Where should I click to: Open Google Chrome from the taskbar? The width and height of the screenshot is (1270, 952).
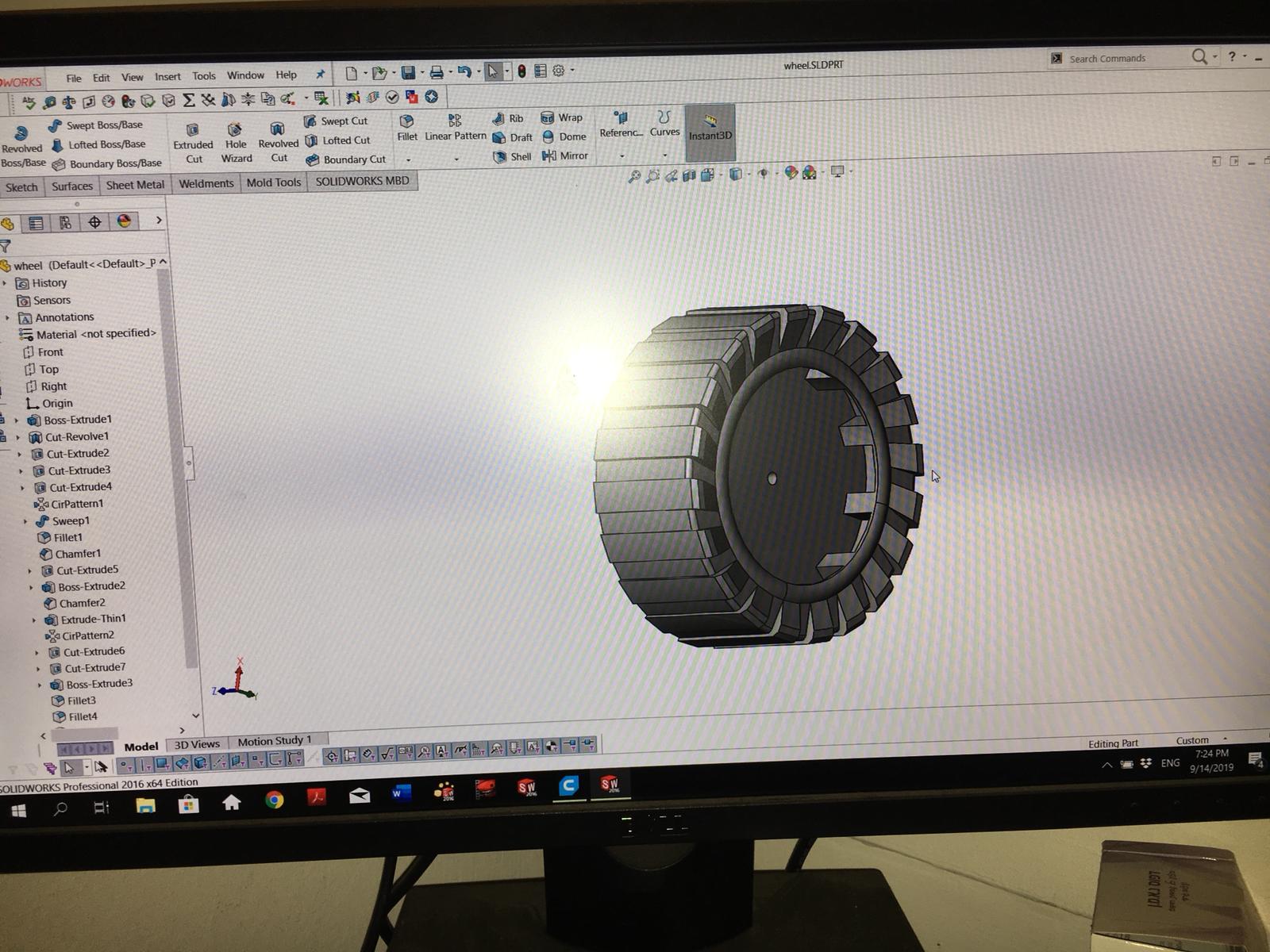click(x=275, y=800)
